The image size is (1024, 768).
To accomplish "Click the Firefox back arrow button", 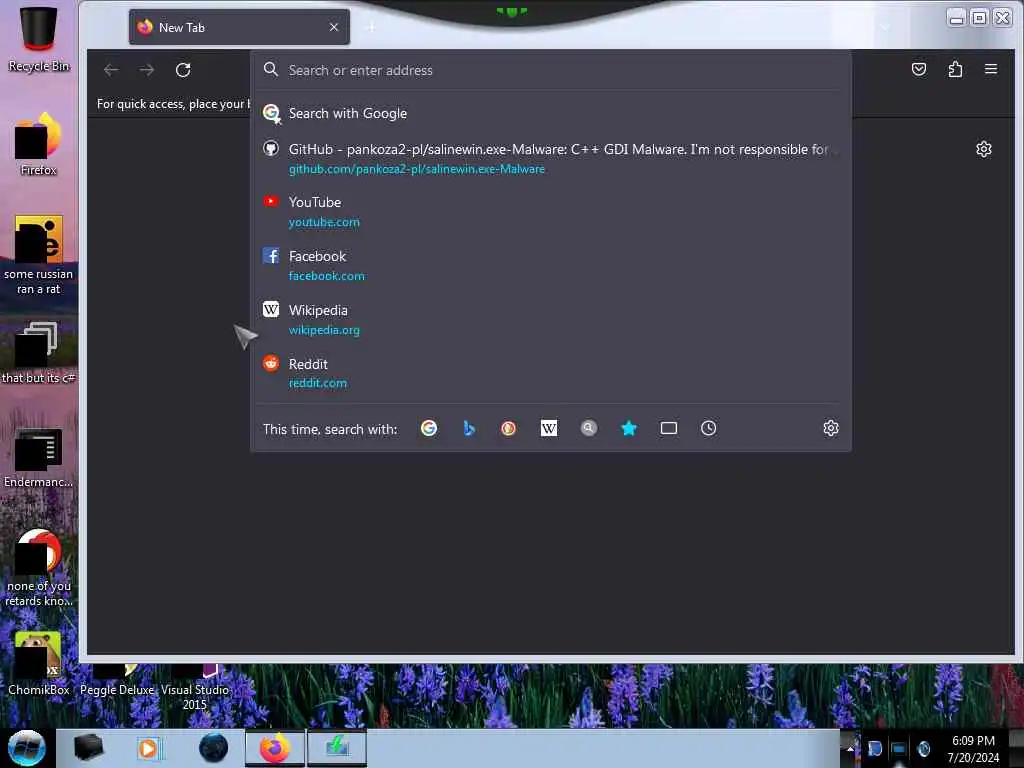I will click(x=111, y=70).
